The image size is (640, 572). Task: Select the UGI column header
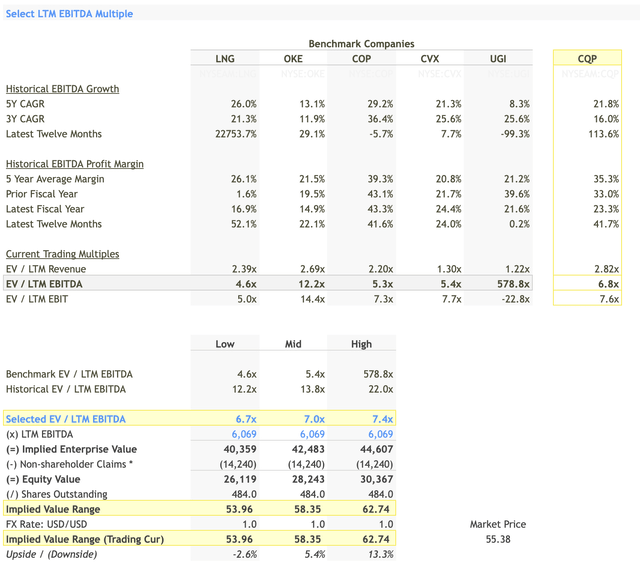(x=498, y=59)
